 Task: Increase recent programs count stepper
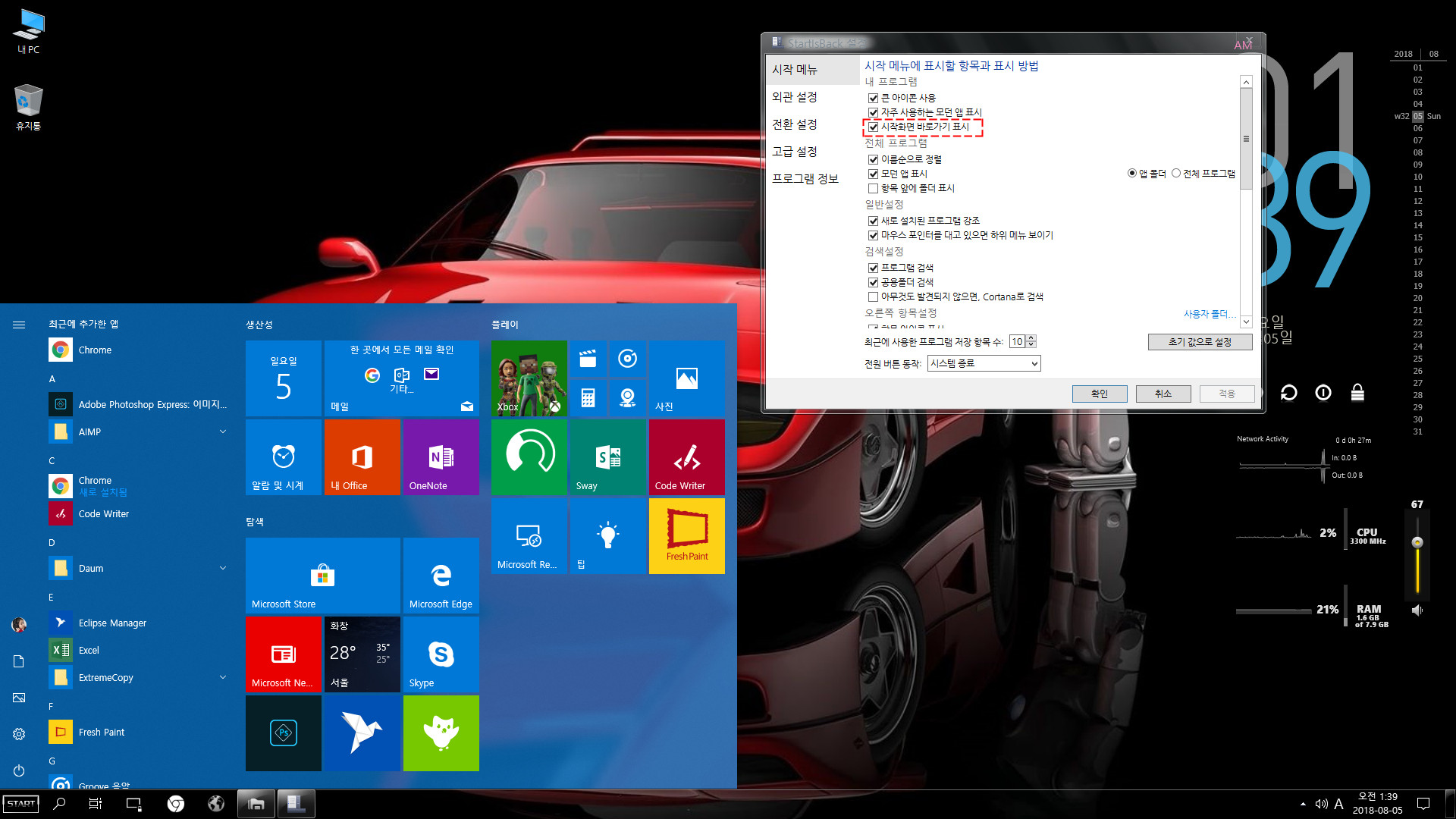1031,338
